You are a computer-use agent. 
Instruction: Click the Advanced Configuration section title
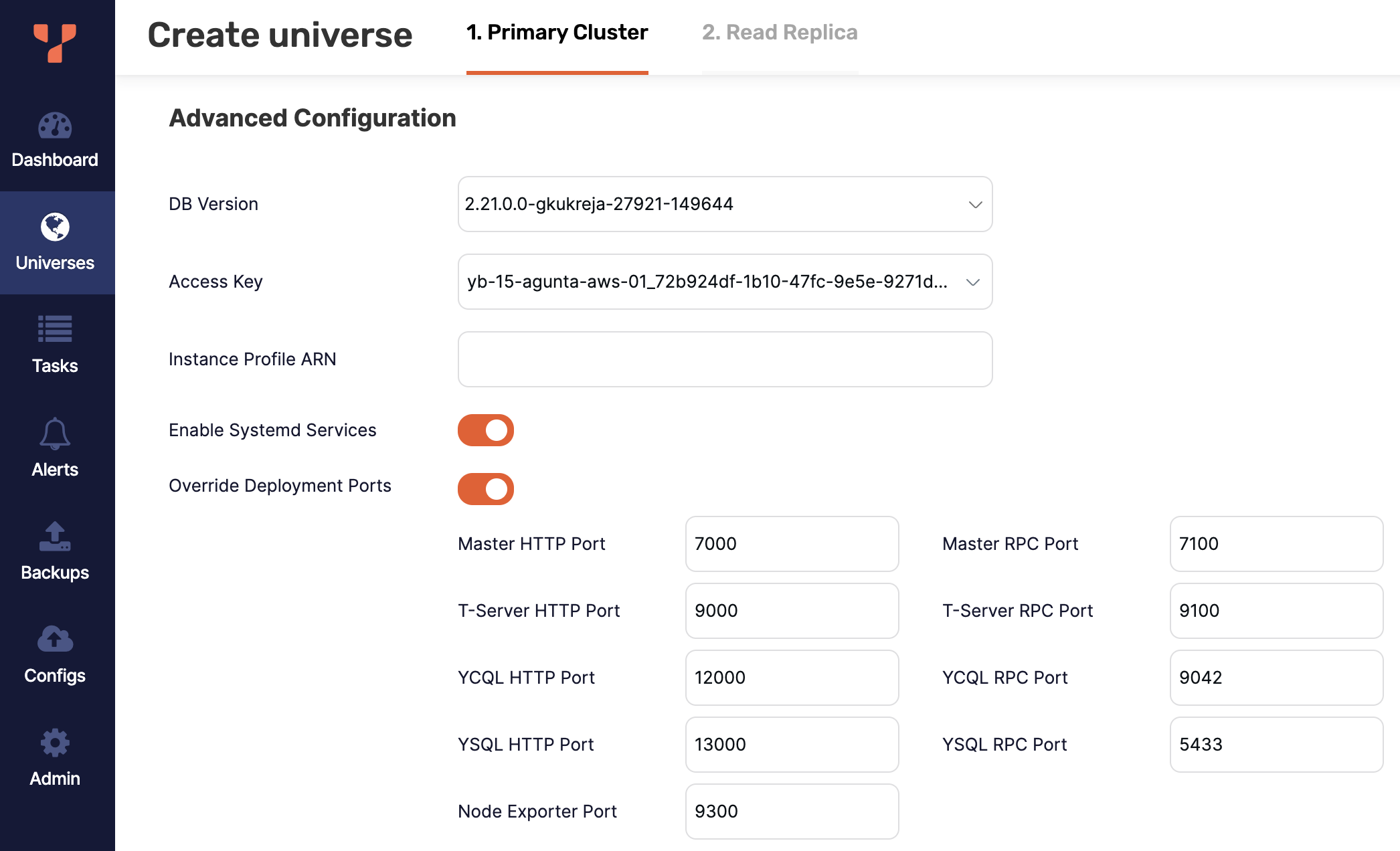coord(312,118)
